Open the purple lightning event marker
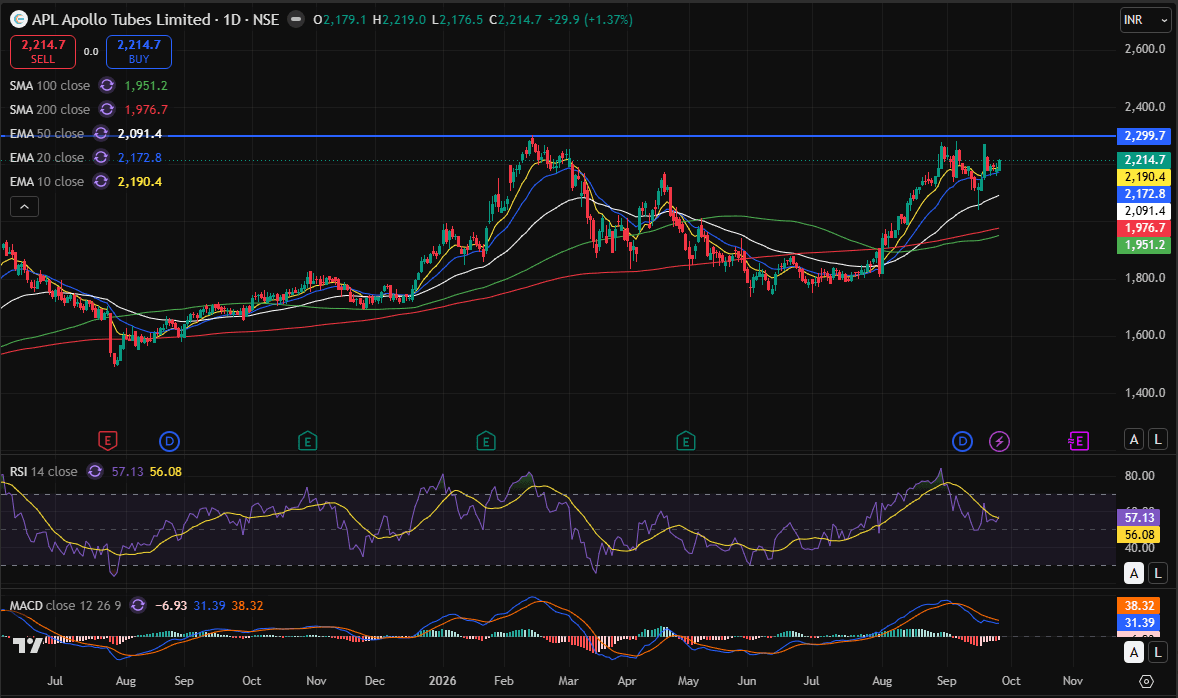Screen dimensions: 1178x698 tap(999, 441)
